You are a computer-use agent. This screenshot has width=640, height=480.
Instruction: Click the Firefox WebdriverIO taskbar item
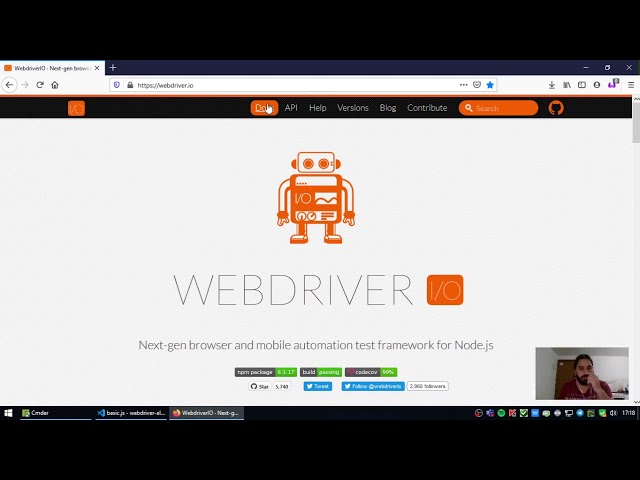[206, 413]
